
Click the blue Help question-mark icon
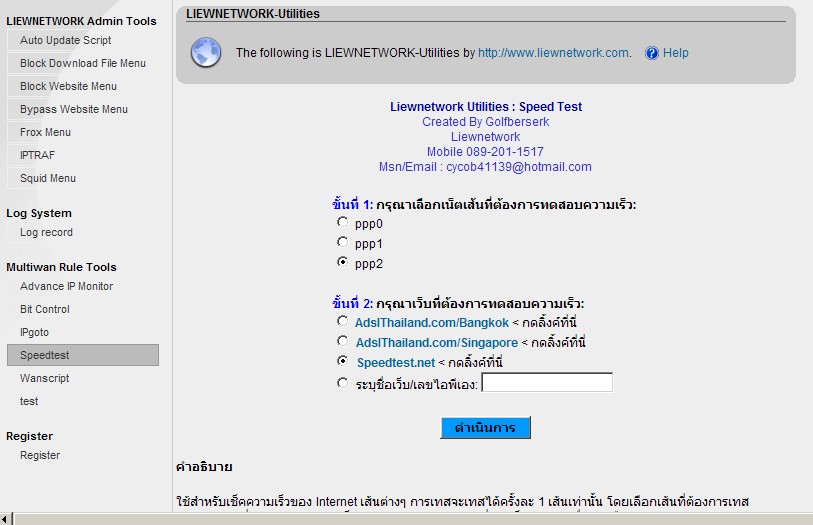pos(652,53)
